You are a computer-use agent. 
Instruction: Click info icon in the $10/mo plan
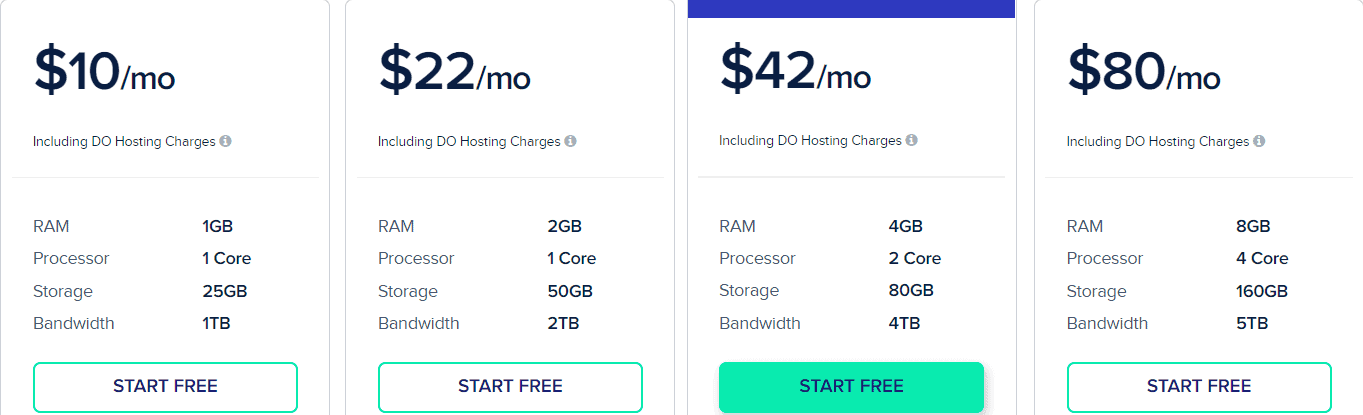tap(226, 141)
